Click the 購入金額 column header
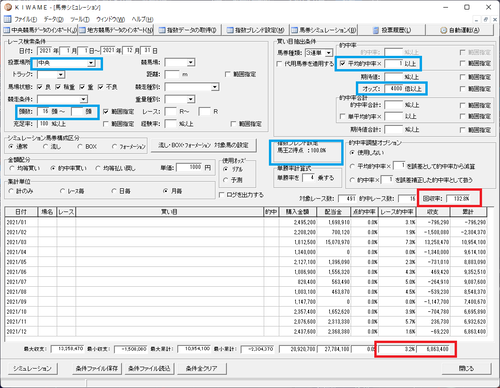Viewport: 500px width, 388px height. click(298, 212)
